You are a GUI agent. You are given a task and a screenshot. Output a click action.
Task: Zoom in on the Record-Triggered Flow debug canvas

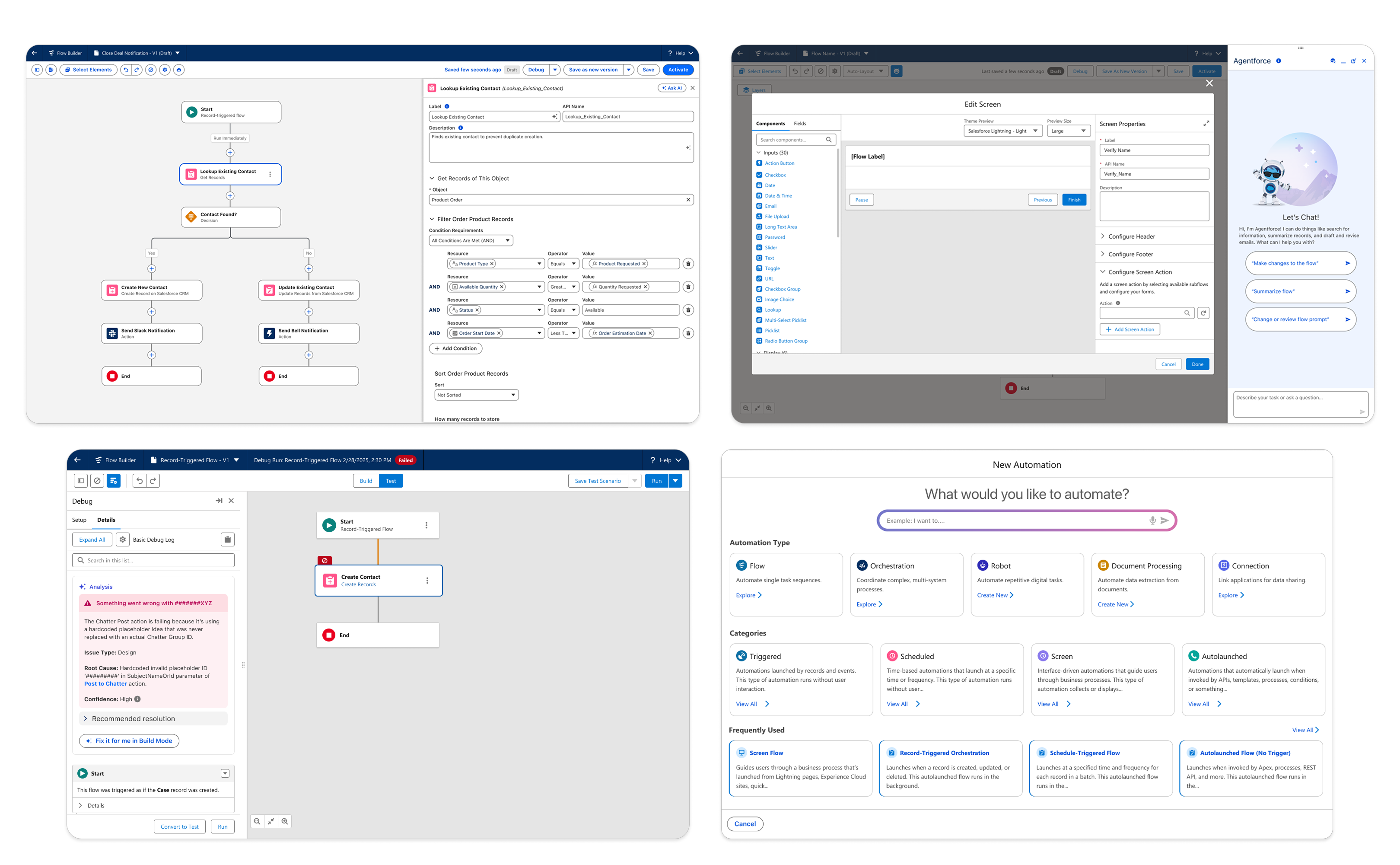pyautogui.click(x=285, y=821)
